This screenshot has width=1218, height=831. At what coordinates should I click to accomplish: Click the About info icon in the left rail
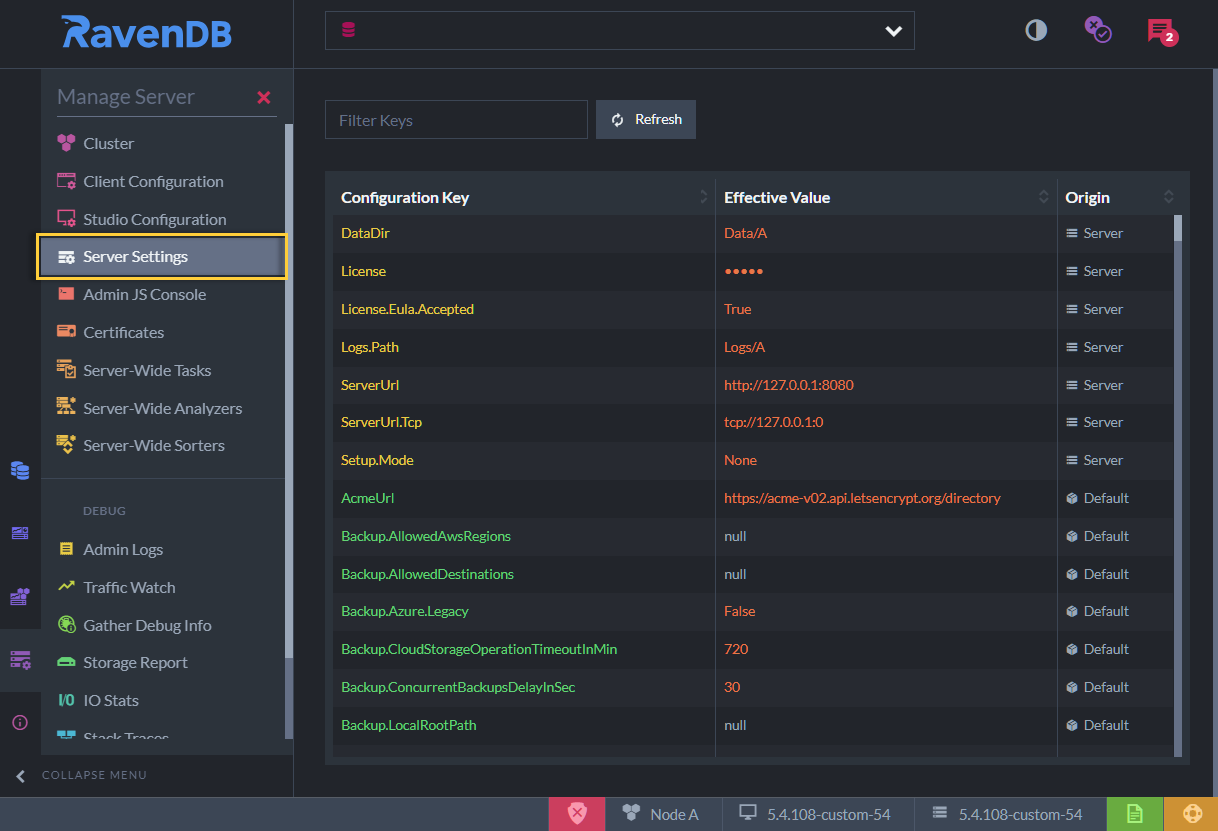click(20, 722)
